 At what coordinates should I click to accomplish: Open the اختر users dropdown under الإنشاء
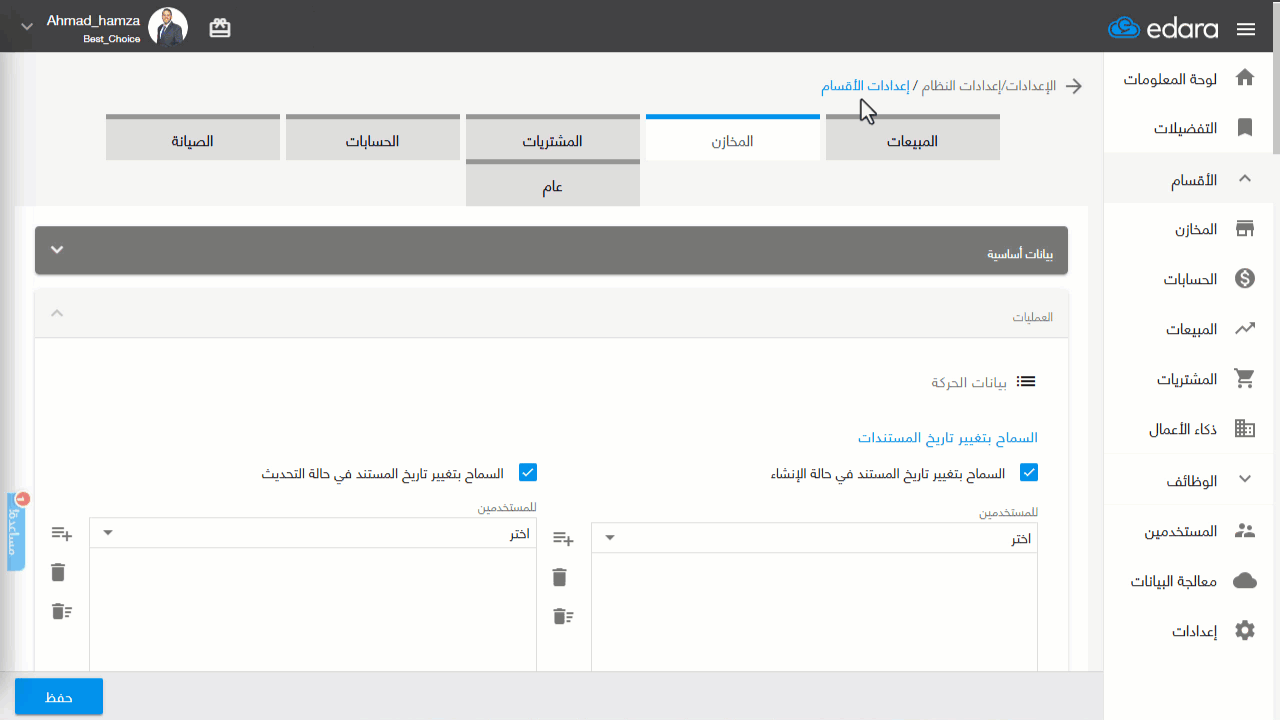click(814, 538)
